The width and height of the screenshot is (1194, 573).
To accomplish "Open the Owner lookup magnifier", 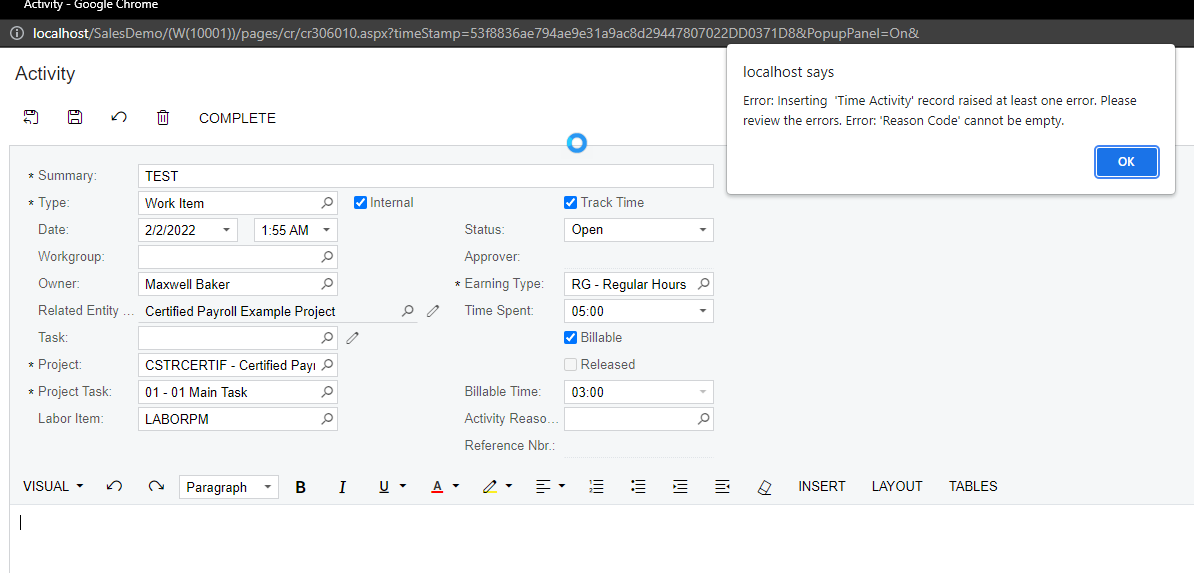I will [327, 284].
